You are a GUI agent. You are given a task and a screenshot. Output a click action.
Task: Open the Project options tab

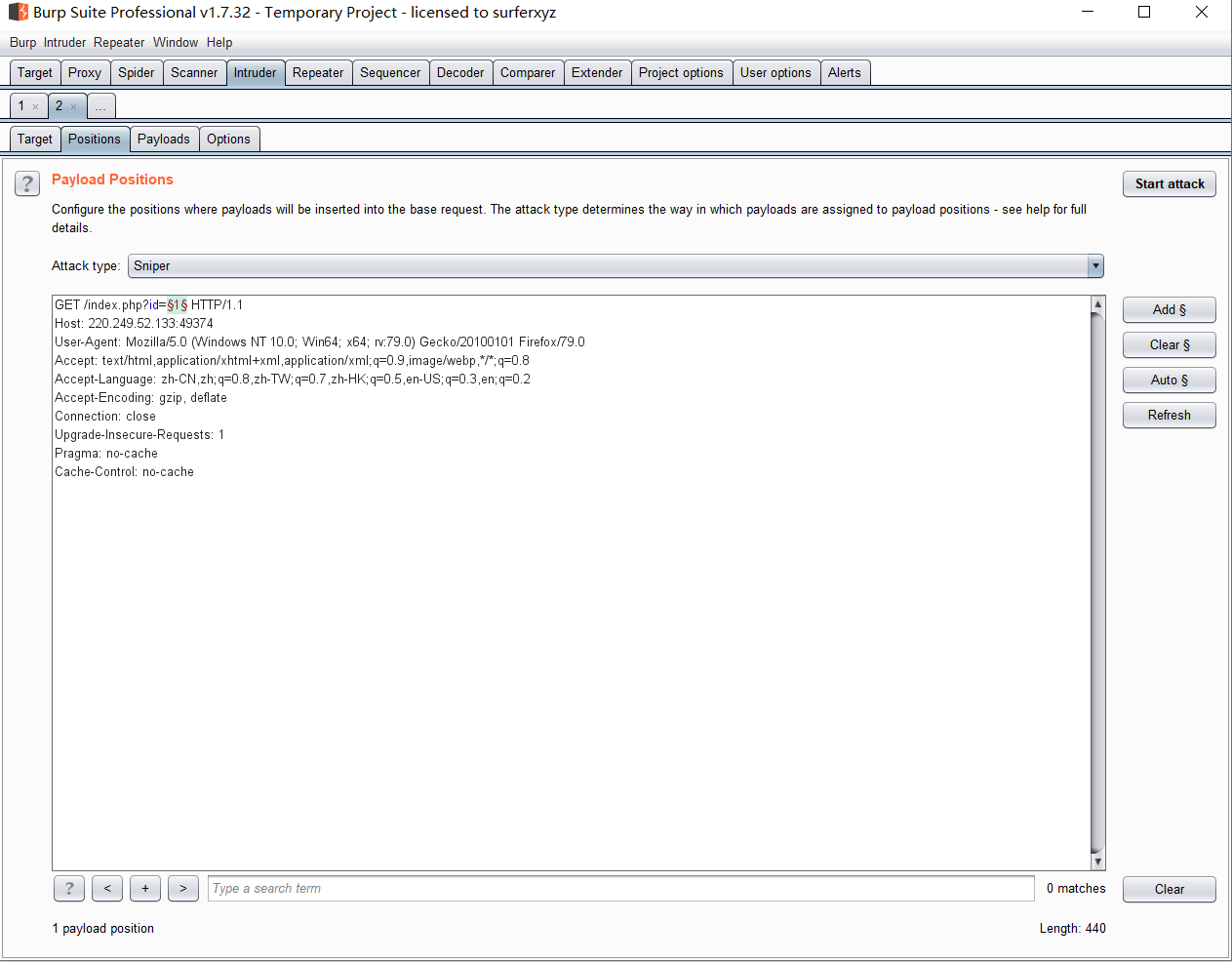[681, 73]
